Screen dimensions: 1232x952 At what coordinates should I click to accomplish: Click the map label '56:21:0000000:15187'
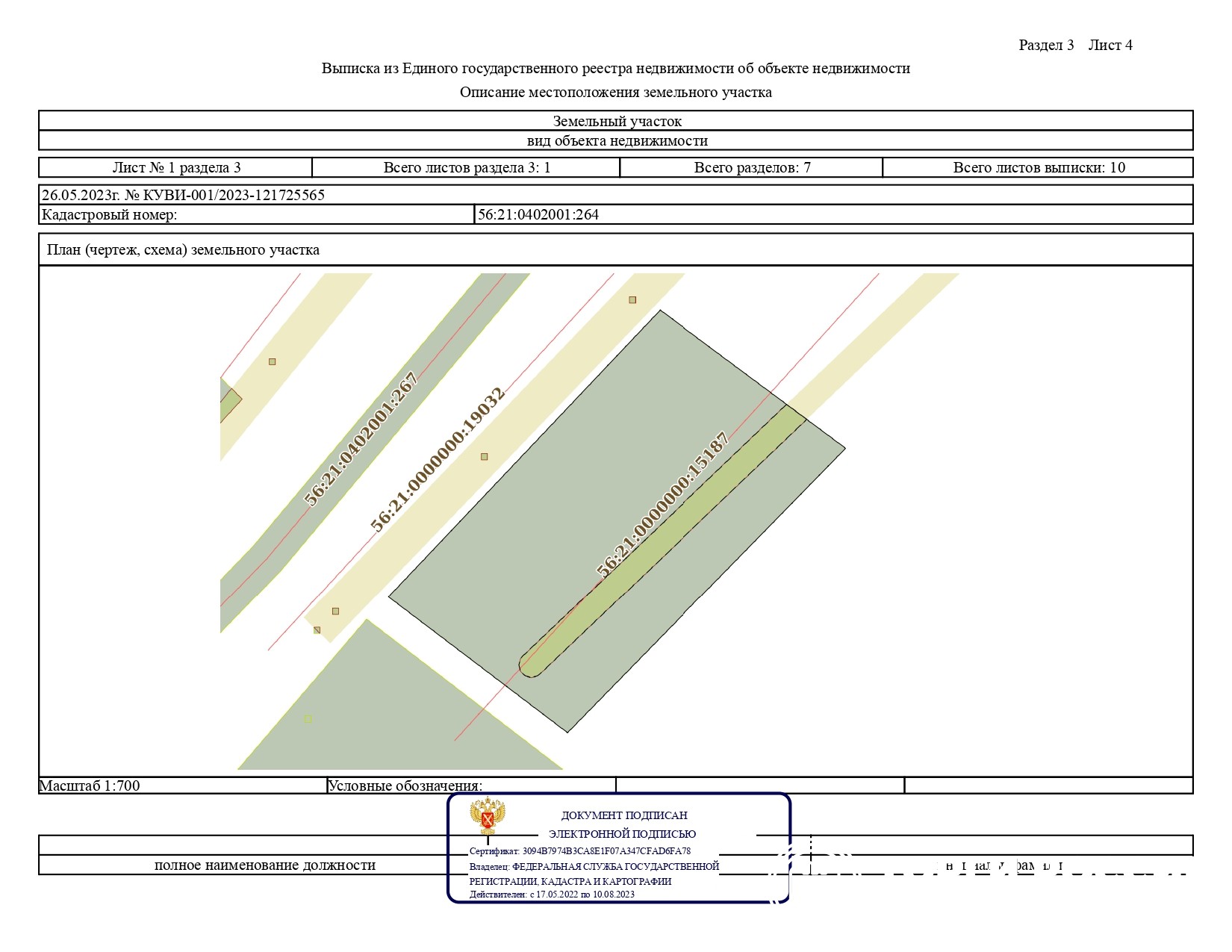[x=663, y=503]
